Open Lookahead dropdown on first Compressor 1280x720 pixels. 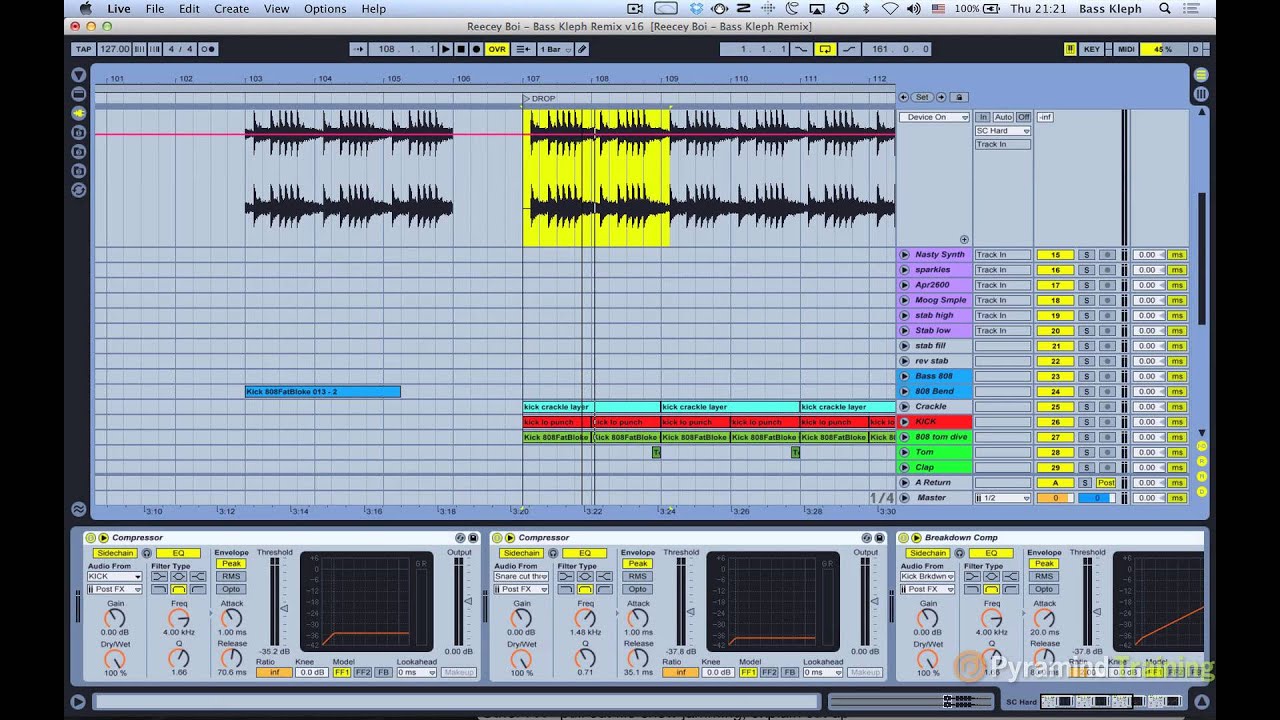(x=416, y=673)
